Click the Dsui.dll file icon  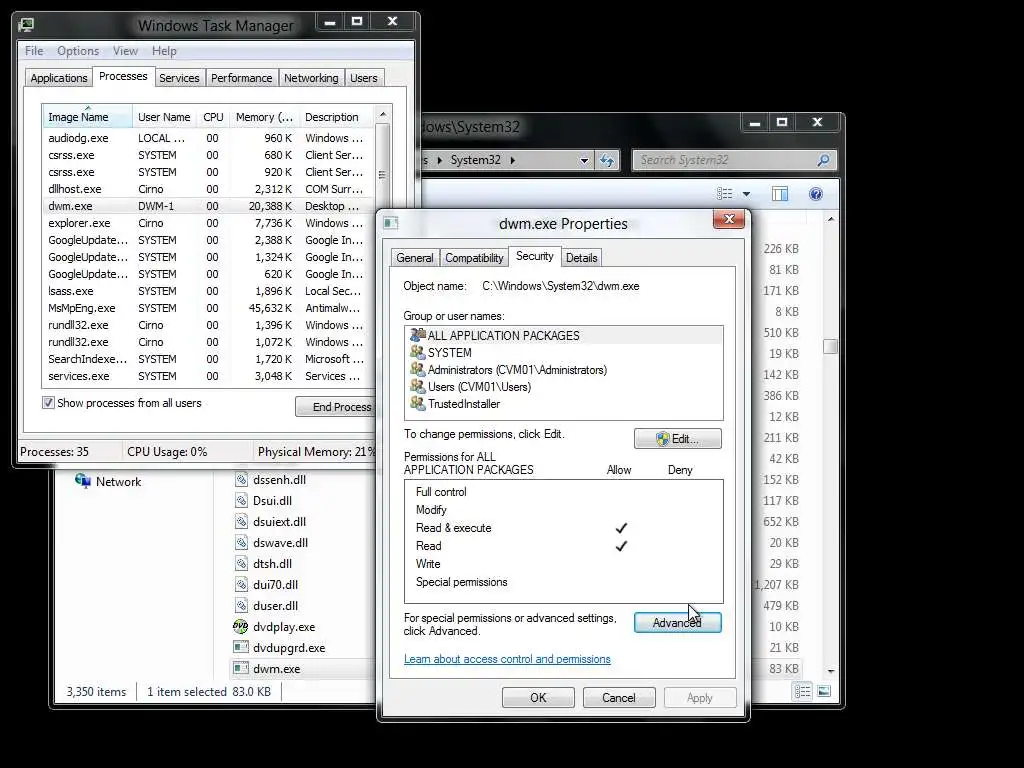pos(241,500)
